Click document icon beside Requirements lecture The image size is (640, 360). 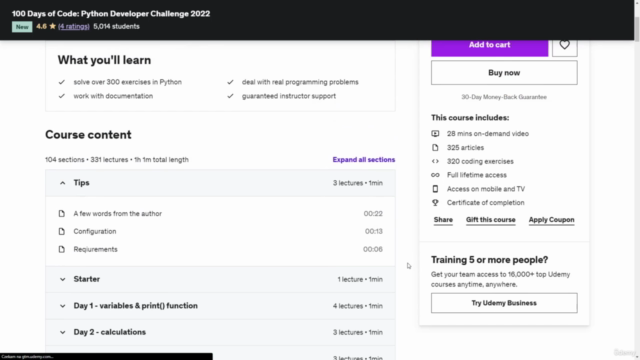tap(62, 249)
